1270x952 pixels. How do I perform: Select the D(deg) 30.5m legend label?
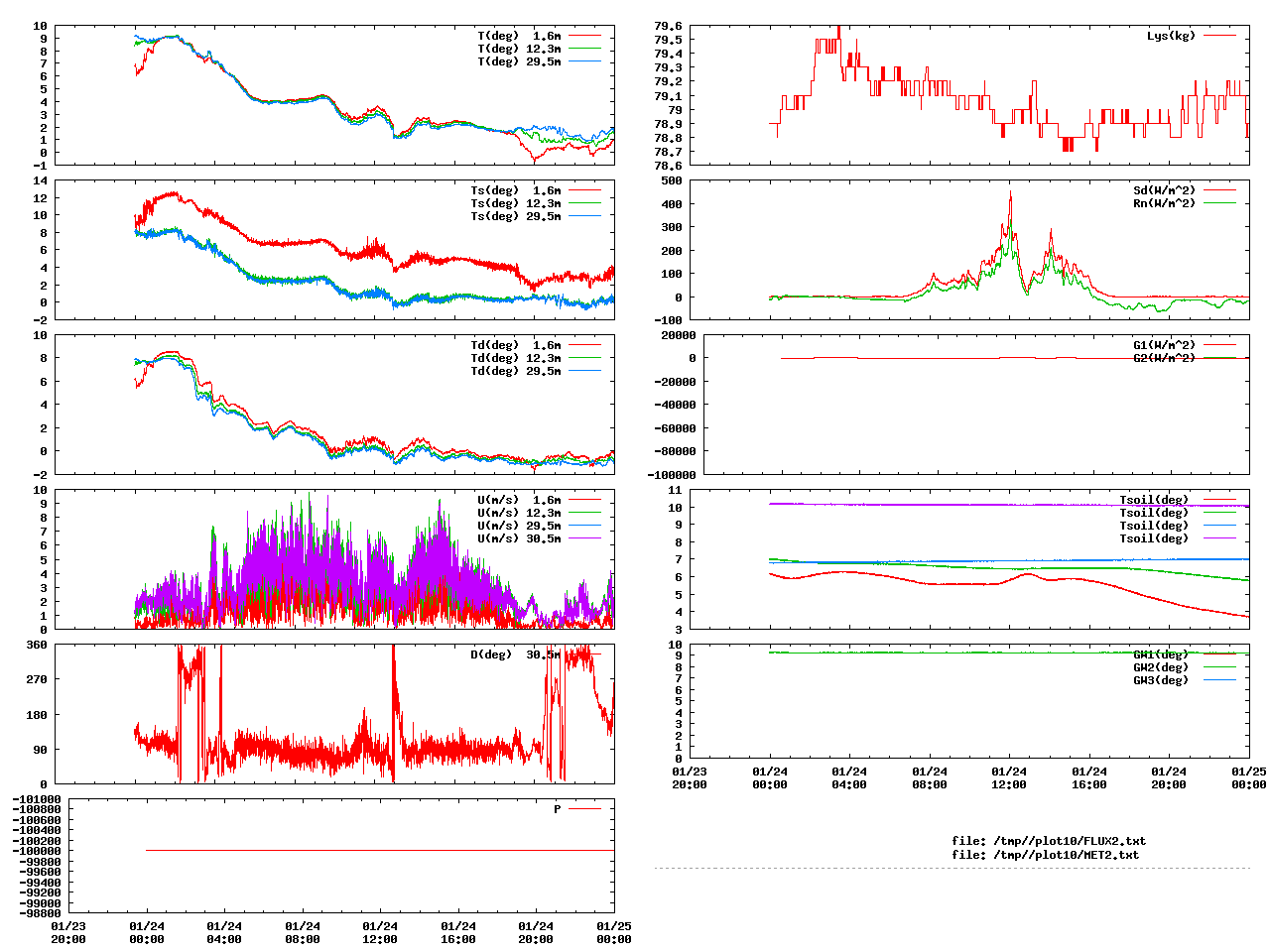point(515,654)
